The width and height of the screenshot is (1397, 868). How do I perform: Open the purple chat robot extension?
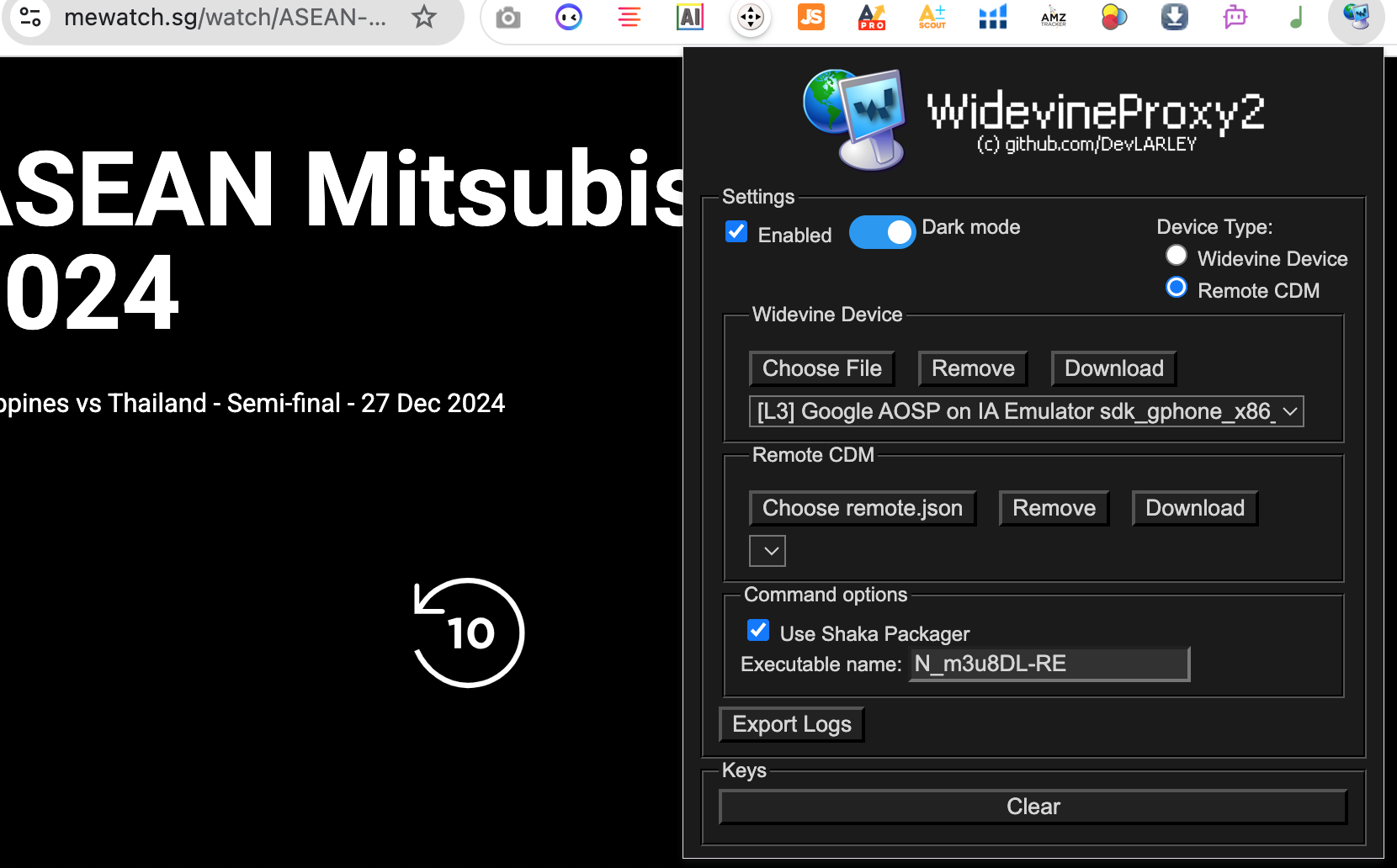click(x=1235, y=17)
